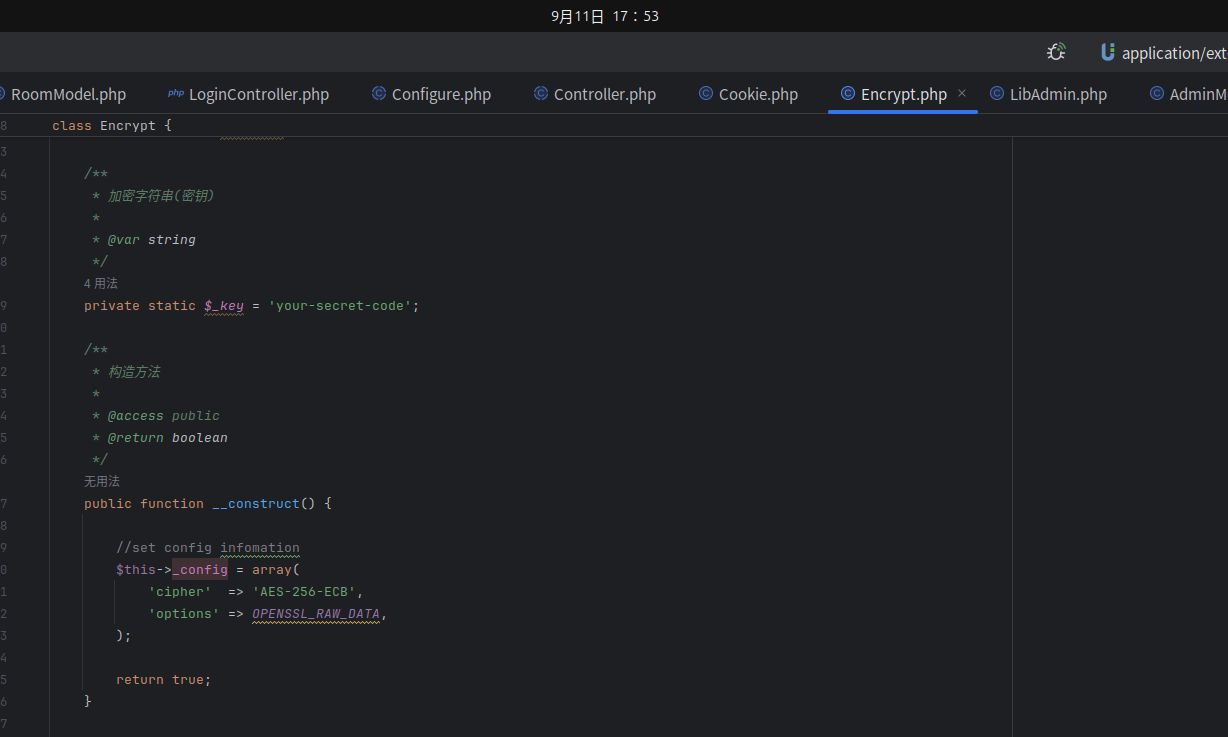Click the class icon on Encrypt.php tab
This screenshot has width=1228, height=737.
[x=848, y=93]
